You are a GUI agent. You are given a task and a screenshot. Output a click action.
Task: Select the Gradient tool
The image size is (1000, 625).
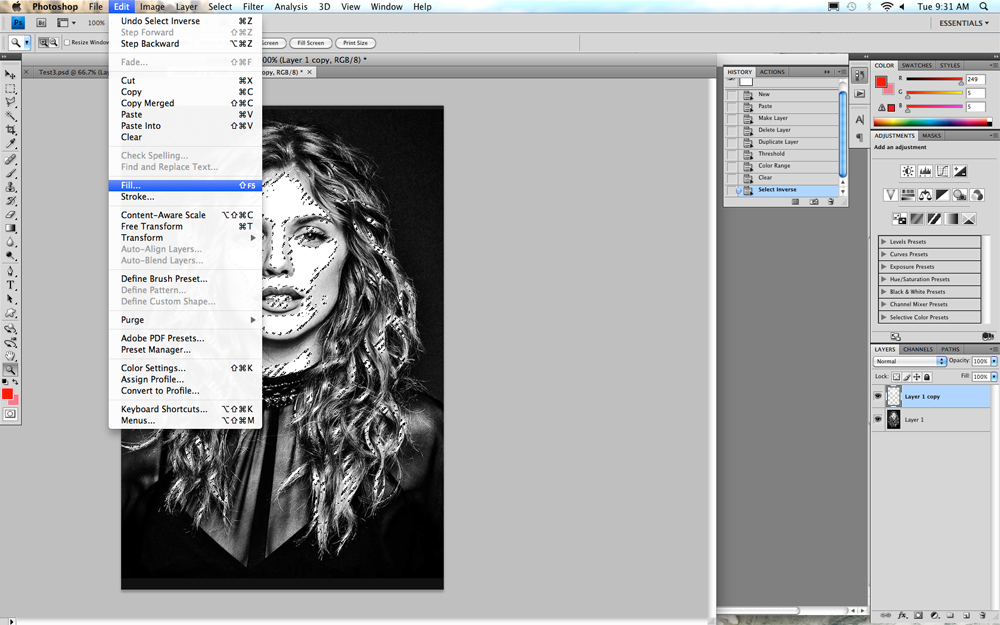10,228
